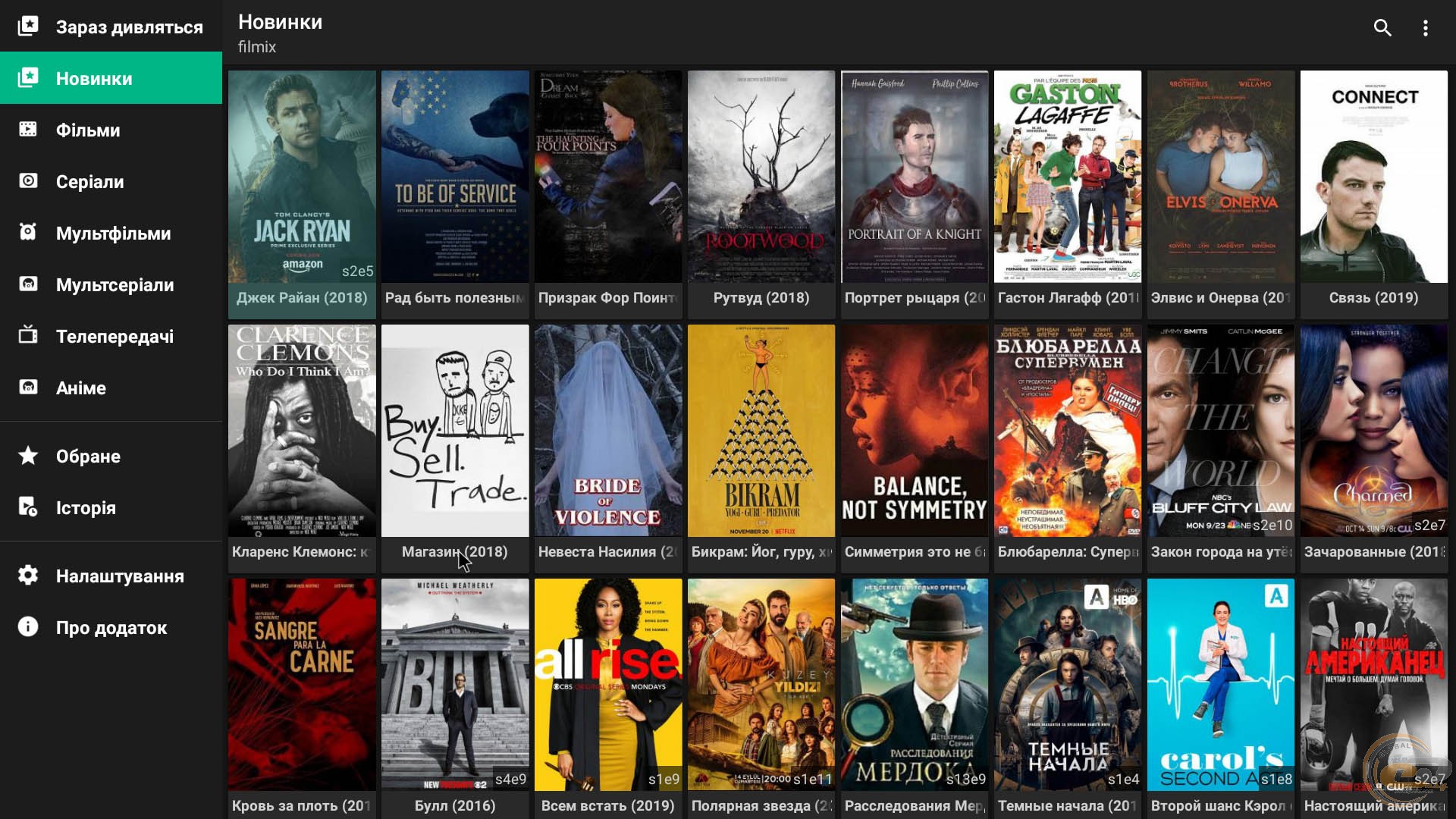Click the Налаштування gear icon
The width and height of the screenshot is (1456, 819).
tap(28, 576)
